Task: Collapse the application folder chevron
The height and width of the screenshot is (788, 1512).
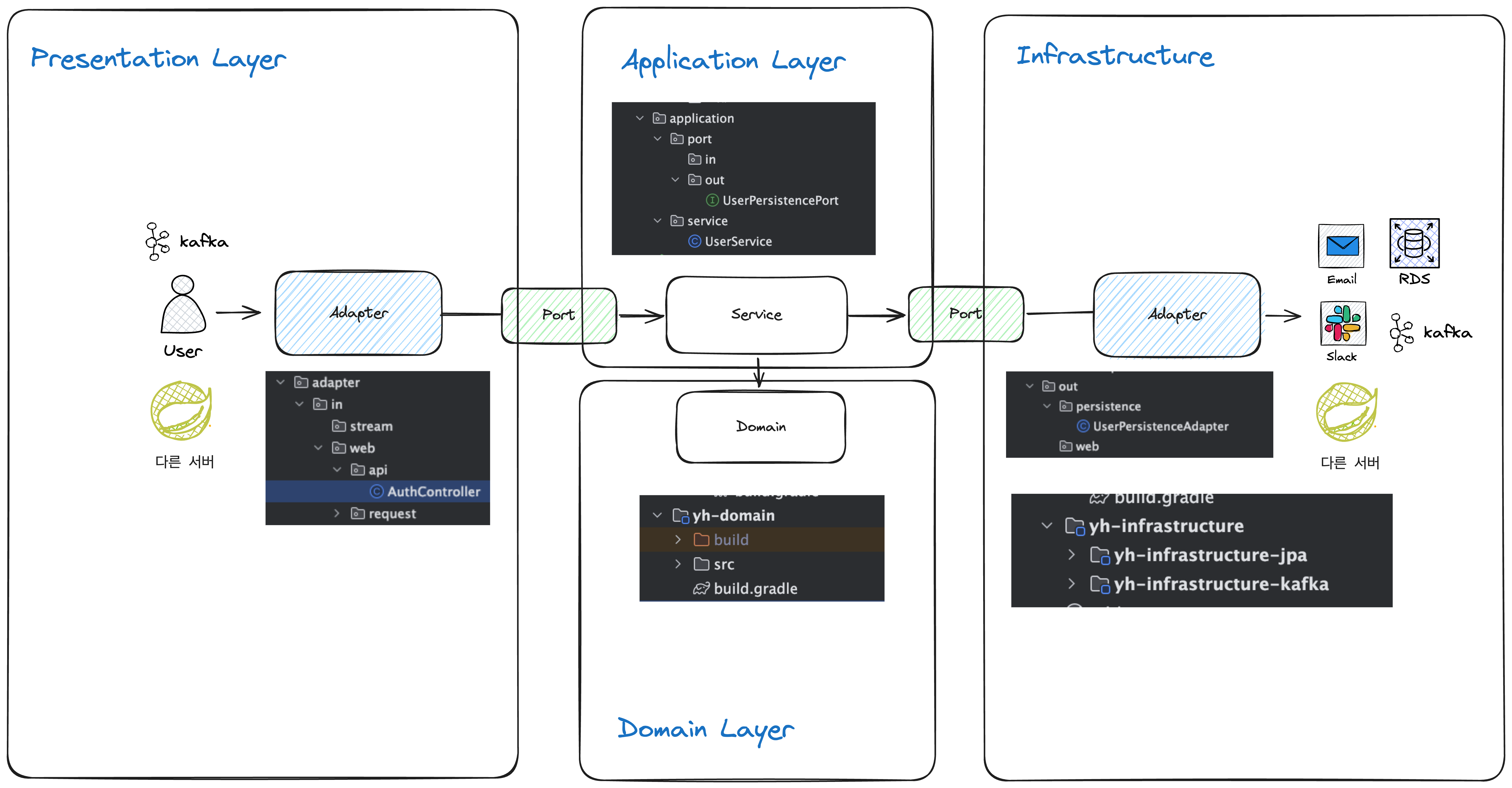Action: click(x=640, y=118)
